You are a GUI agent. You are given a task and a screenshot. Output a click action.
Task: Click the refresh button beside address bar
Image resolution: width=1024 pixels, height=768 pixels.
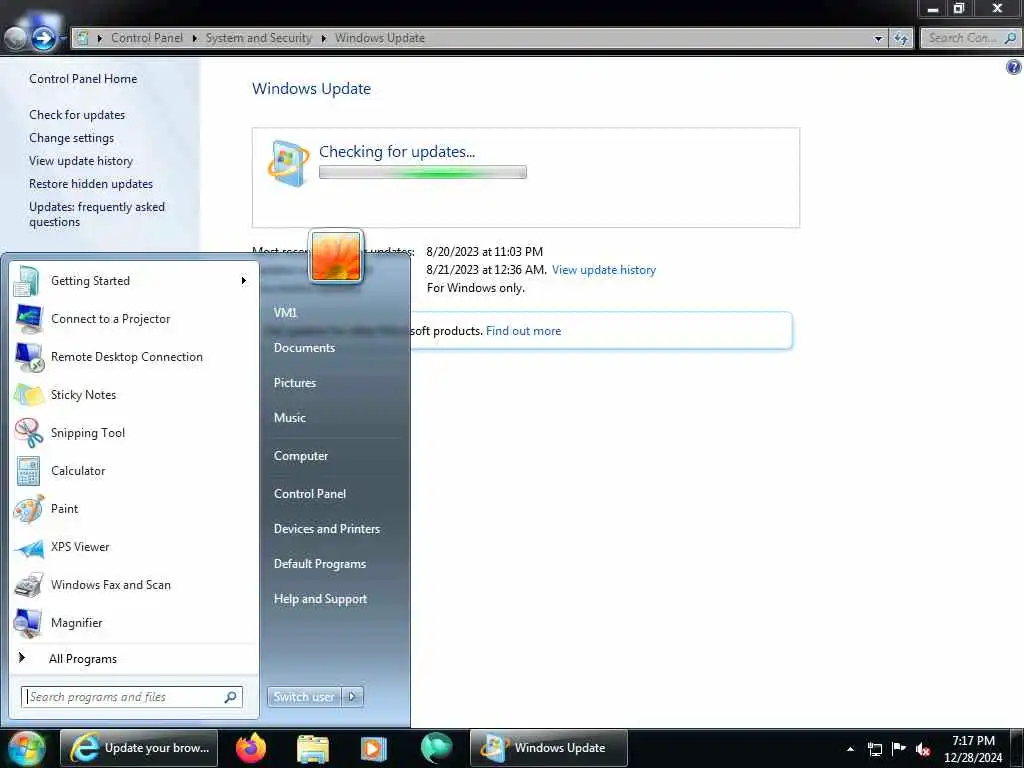point(901,38)
